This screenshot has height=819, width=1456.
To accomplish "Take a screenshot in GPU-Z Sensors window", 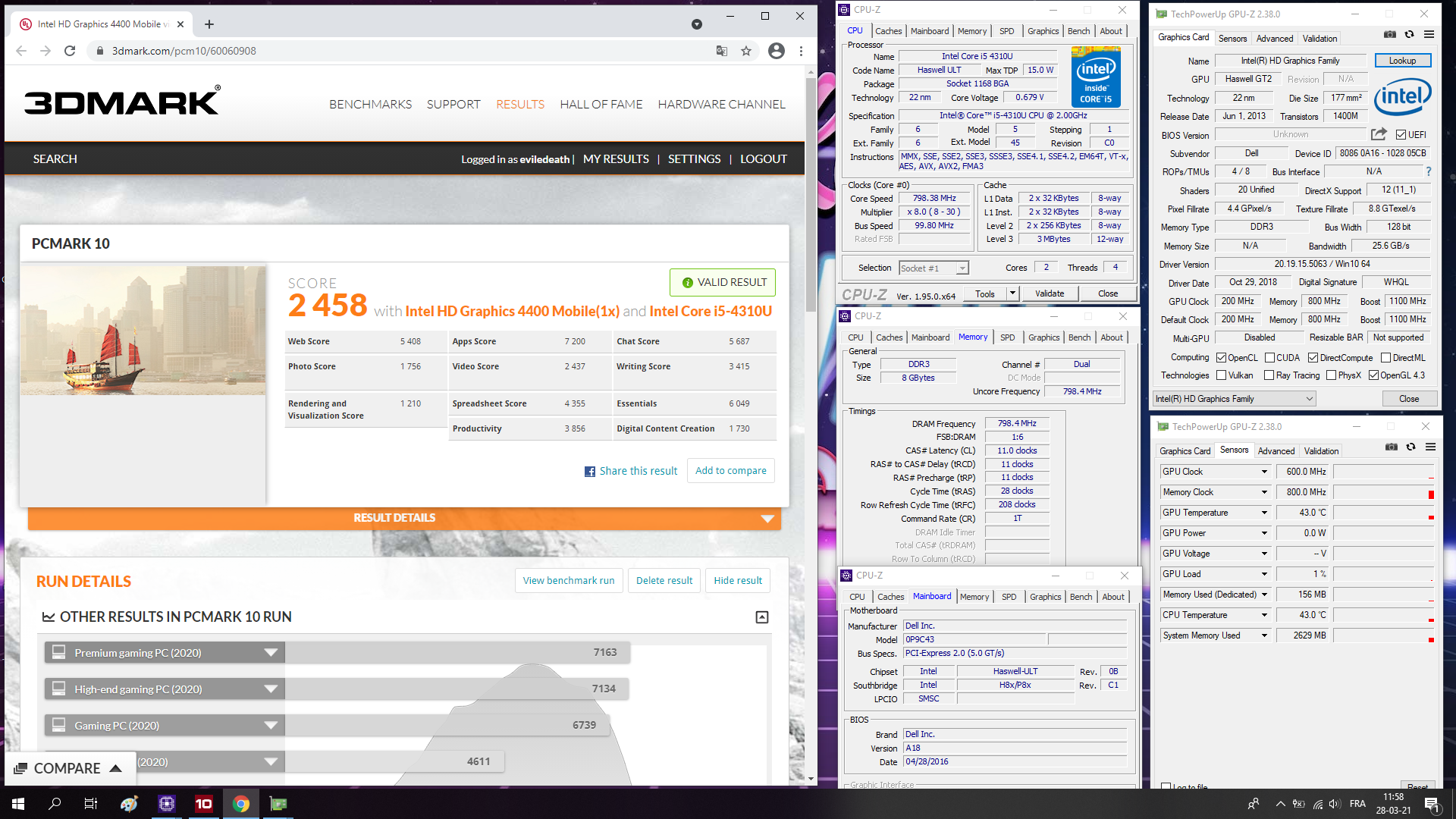I will click(x=1391, y=447).
